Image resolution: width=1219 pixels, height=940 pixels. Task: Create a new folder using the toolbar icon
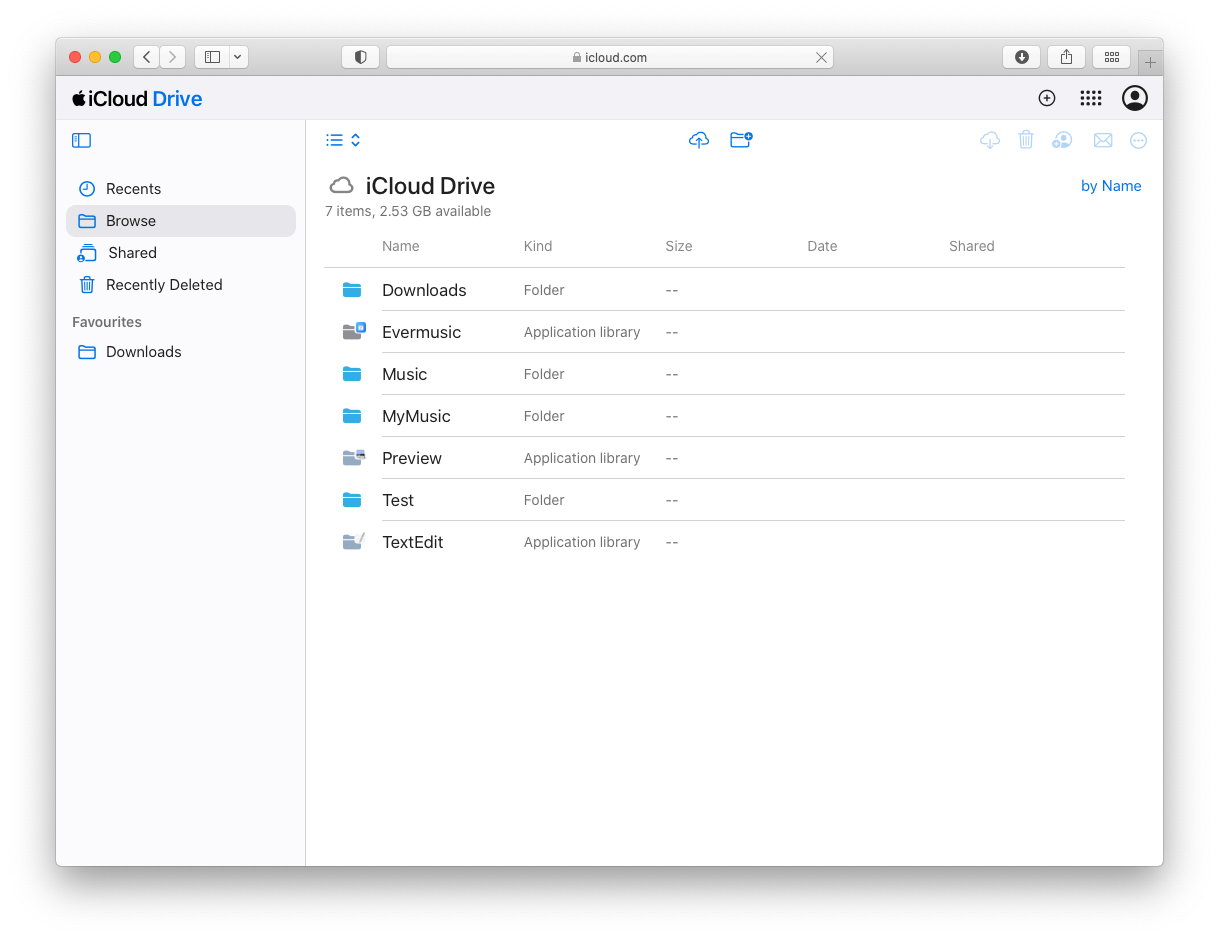(741, 140)
